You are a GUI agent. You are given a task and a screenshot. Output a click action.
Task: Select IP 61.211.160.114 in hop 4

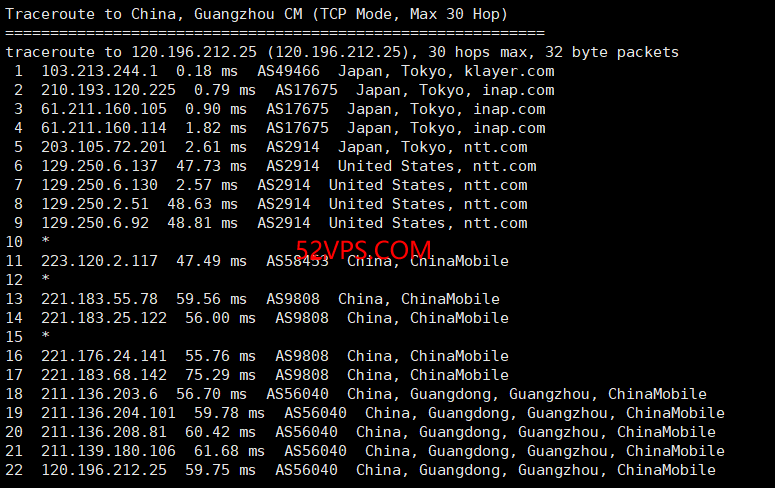(104, 128)
